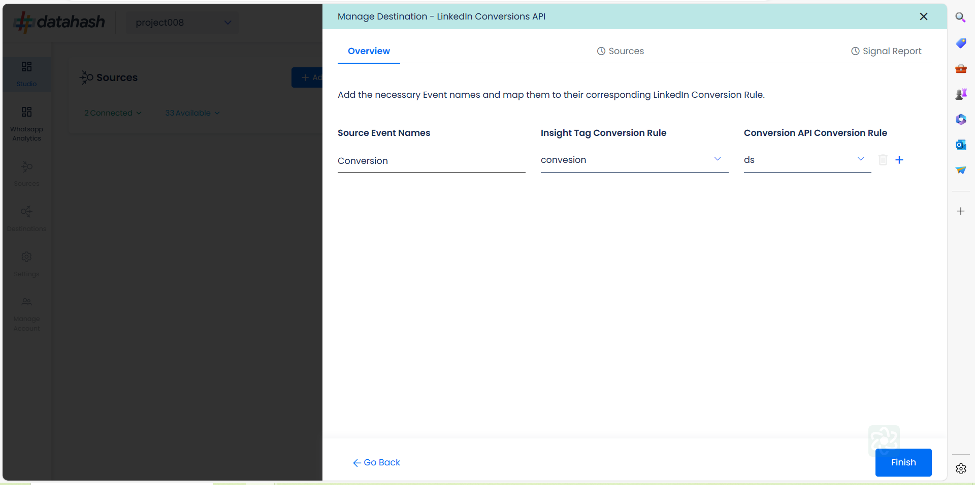Open Destinations in the left navigation
The height and width of the screenshot is (485, 977).
pyautogui.click(x=26, y=218)
